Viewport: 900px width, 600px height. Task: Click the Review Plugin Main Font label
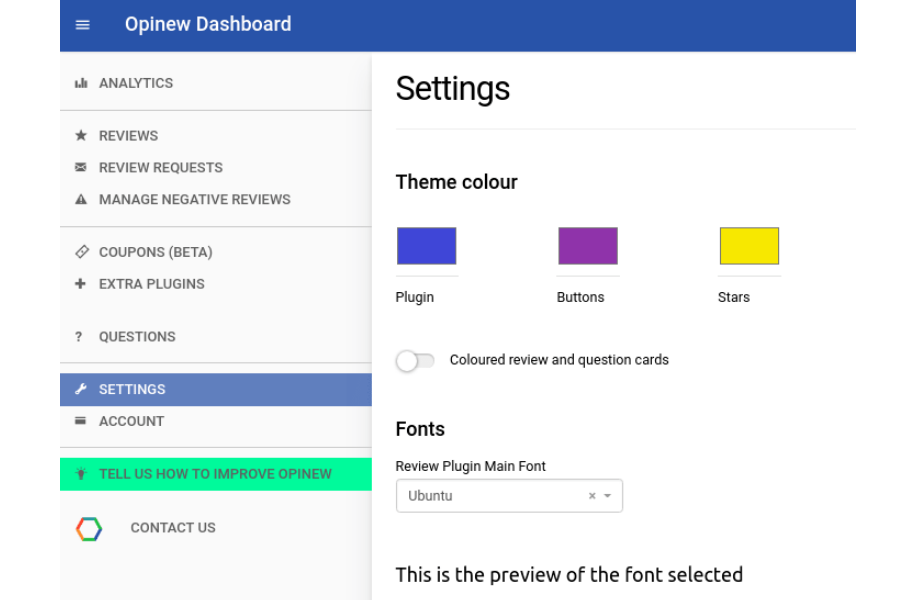(470, 466)
